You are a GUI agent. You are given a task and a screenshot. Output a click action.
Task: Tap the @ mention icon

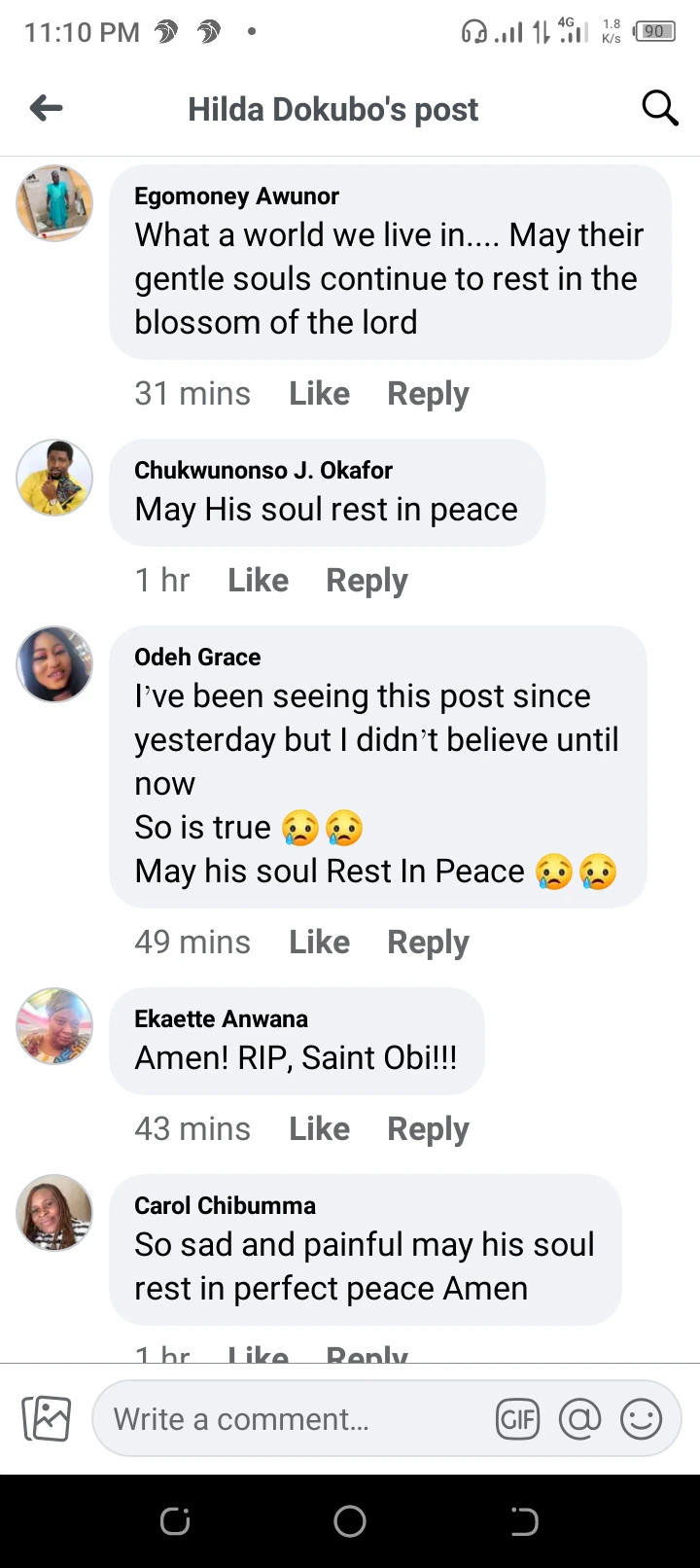(x=579, y=1419)
